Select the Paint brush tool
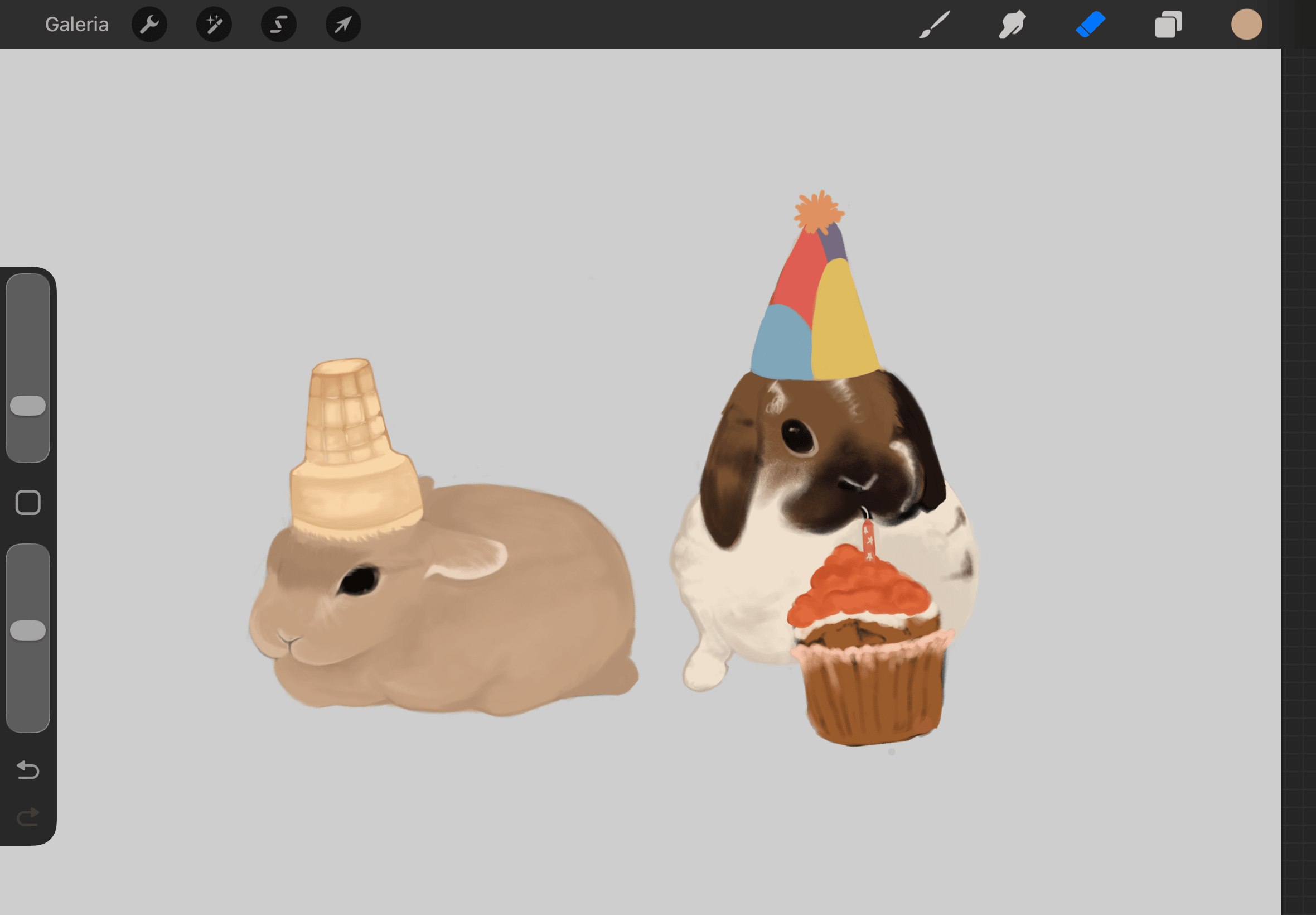The width and height of the screenshot is (1316, 915). point(935,24)
